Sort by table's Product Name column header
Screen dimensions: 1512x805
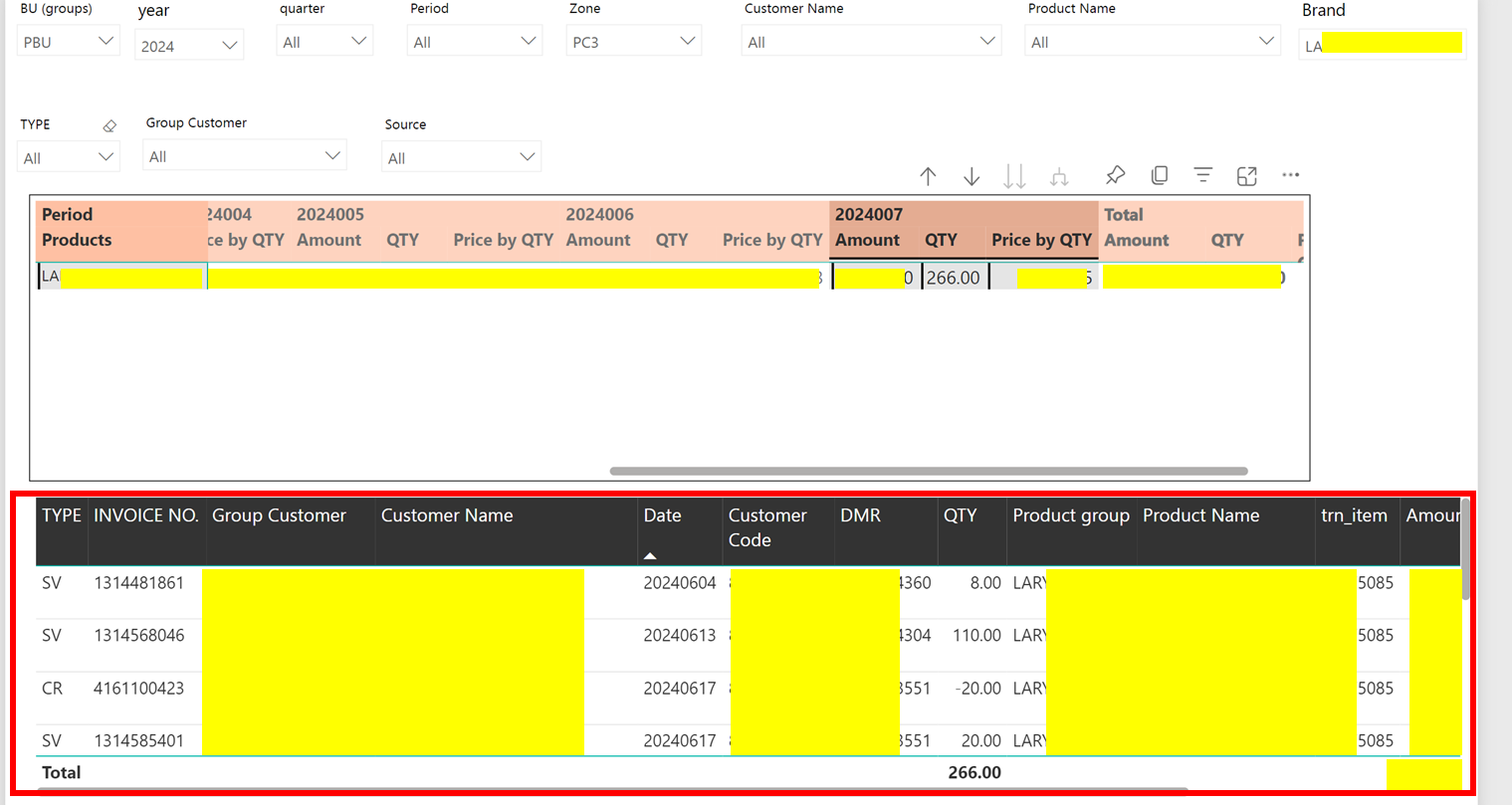click(x=1200, y=515)
